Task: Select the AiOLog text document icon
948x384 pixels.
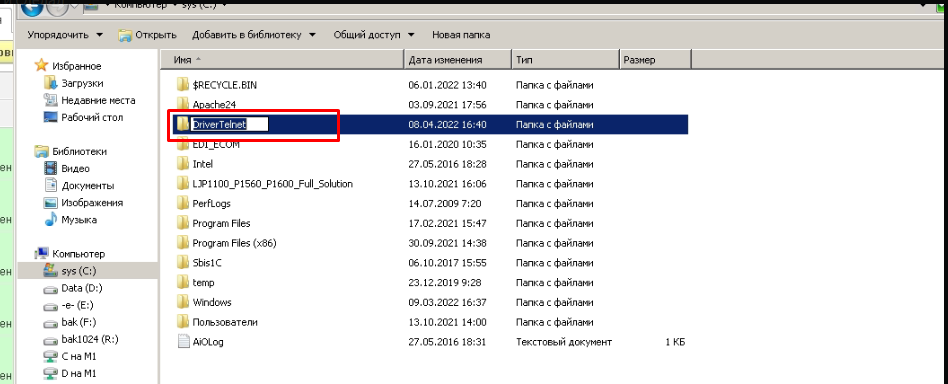Action: pos(183,342)
